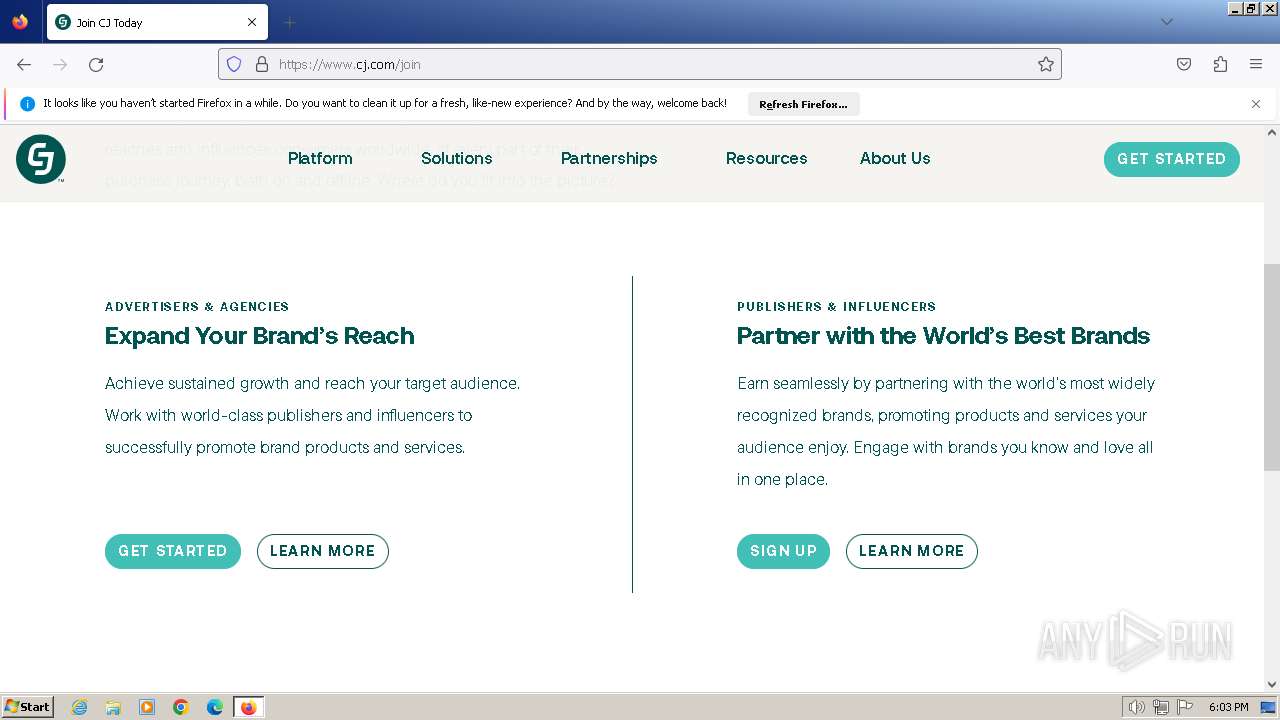Click the CJ logo in the site header

[41, 159]
